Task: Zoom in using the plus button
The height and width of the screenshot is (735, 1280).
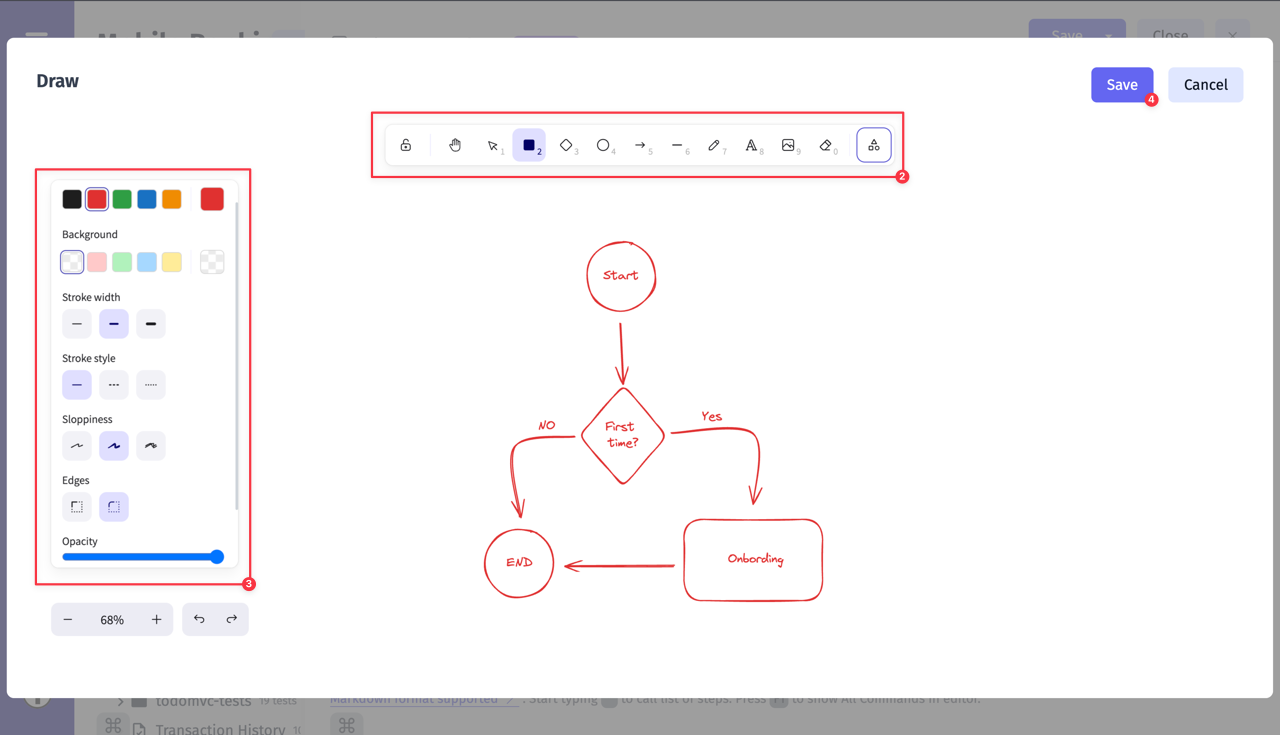Action: pos(156,619)
